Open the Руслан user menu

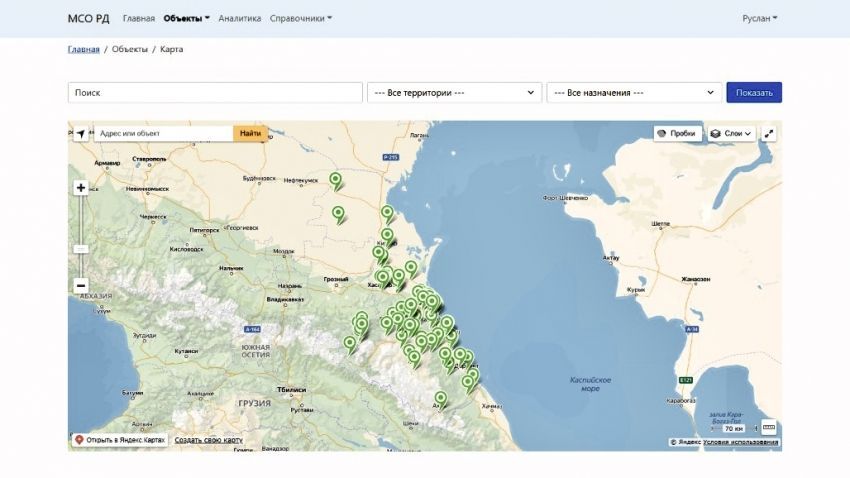[x=759, y=18]
